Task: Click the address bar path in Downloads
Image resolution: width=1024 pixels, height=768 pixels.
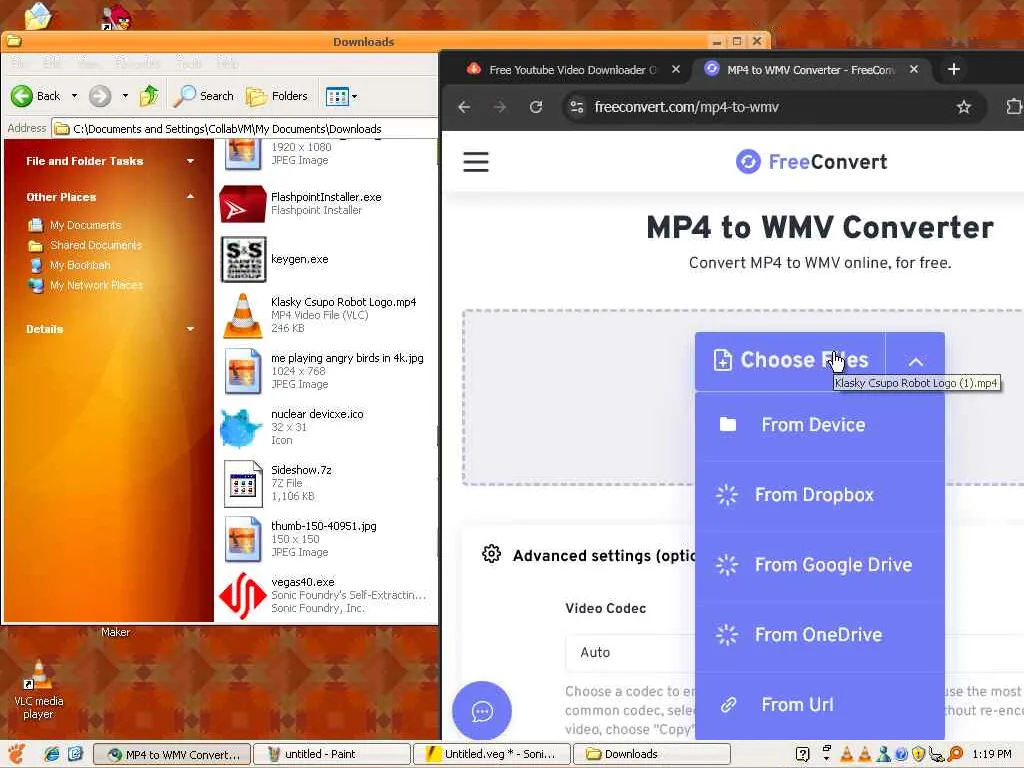Action: [227, 129]
